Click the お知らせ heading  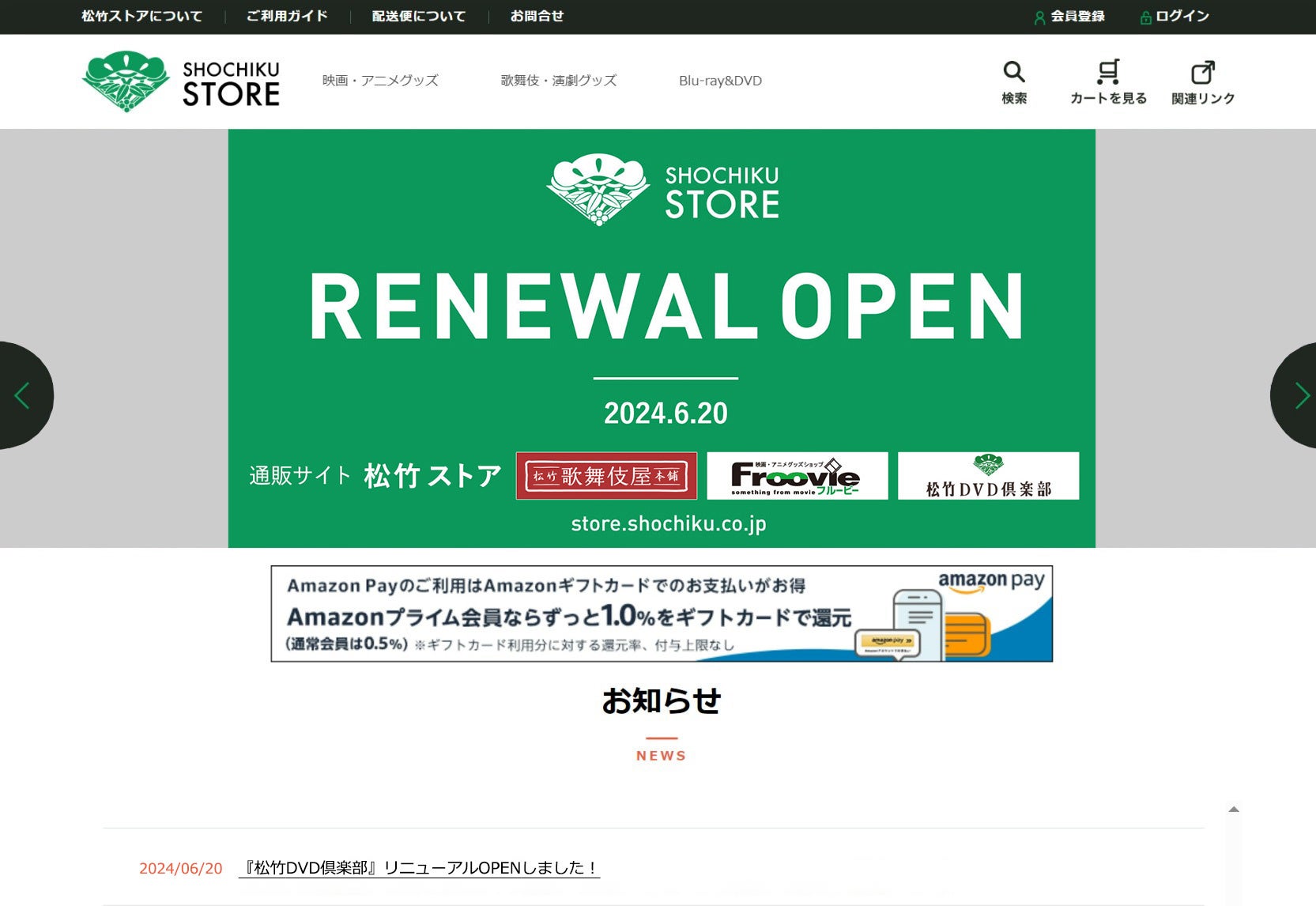pos(662,700)
